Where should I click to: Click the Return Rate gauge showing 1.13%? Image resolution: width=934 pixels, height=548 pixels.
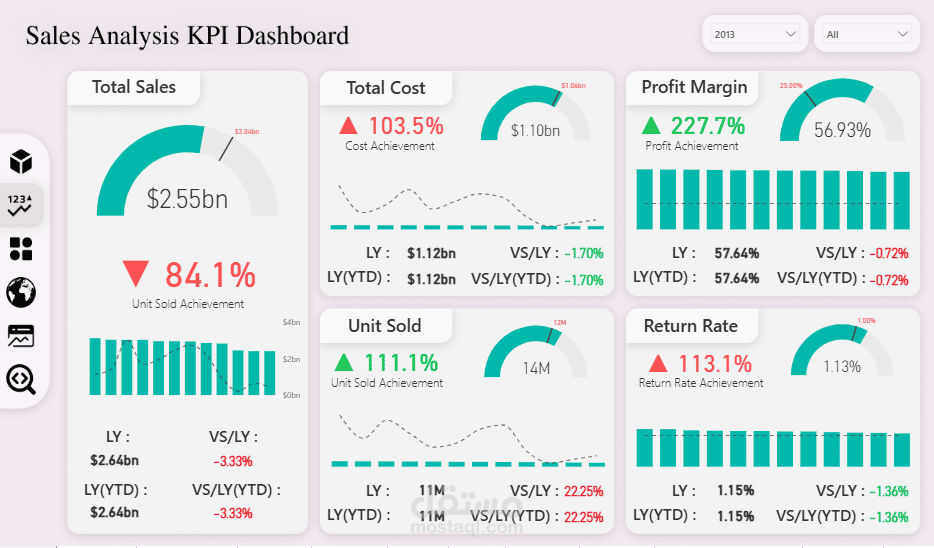tap(842, 350)
